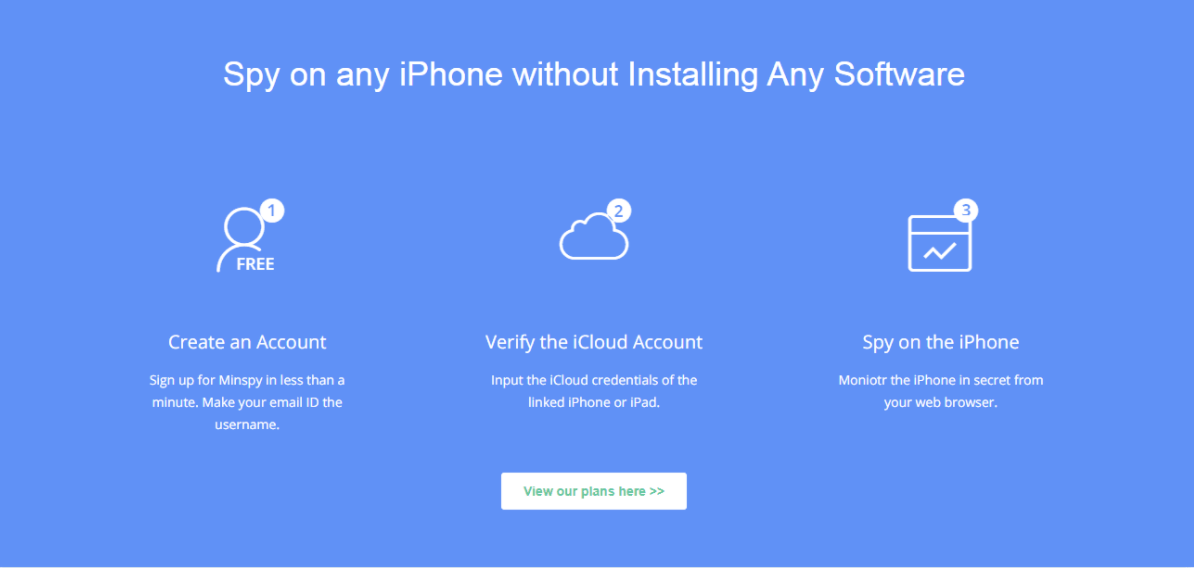Click the 'your web browser' text line

click(x=940, y=403)
